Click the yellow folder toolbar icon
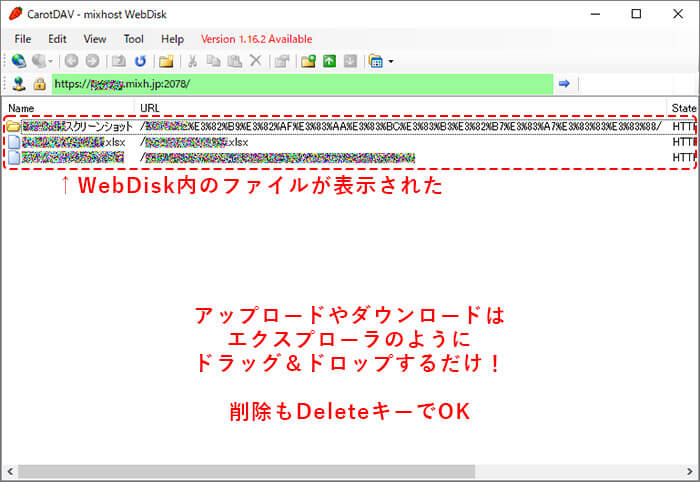 point(166,61)
